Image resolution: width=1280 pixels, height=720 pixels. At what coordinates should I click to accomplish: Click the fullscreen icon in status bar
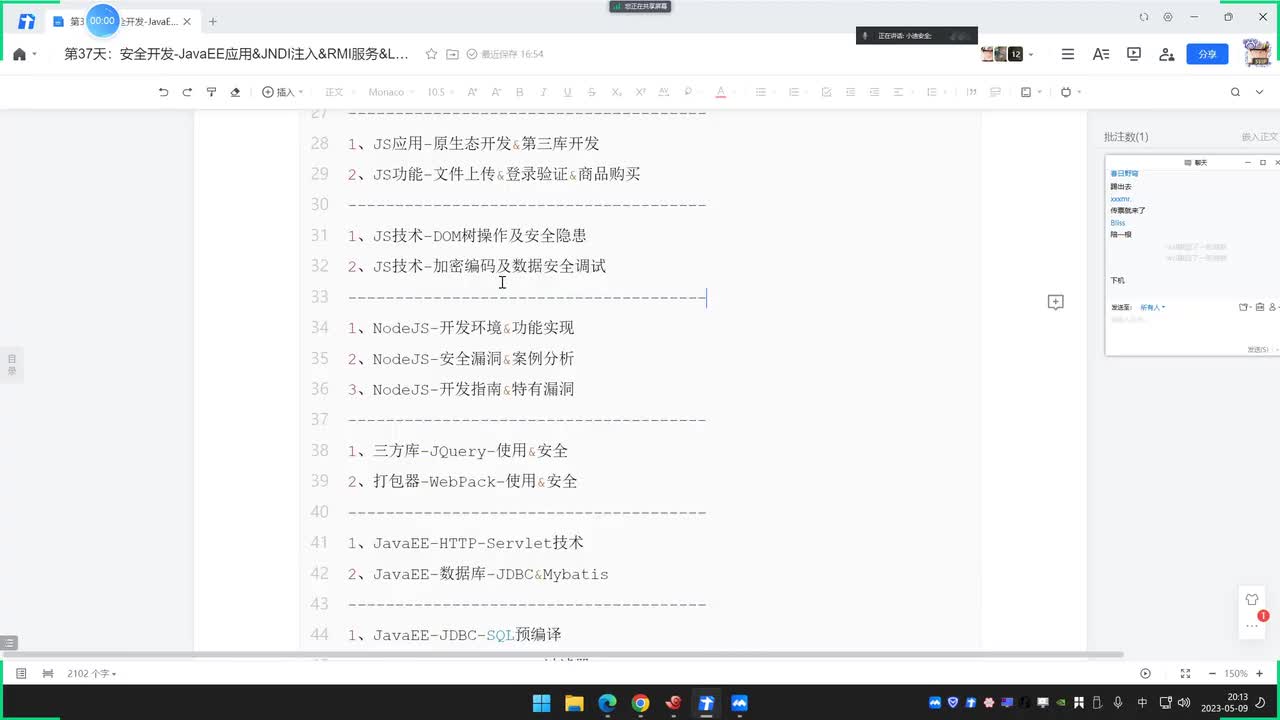click(1185, 674)
